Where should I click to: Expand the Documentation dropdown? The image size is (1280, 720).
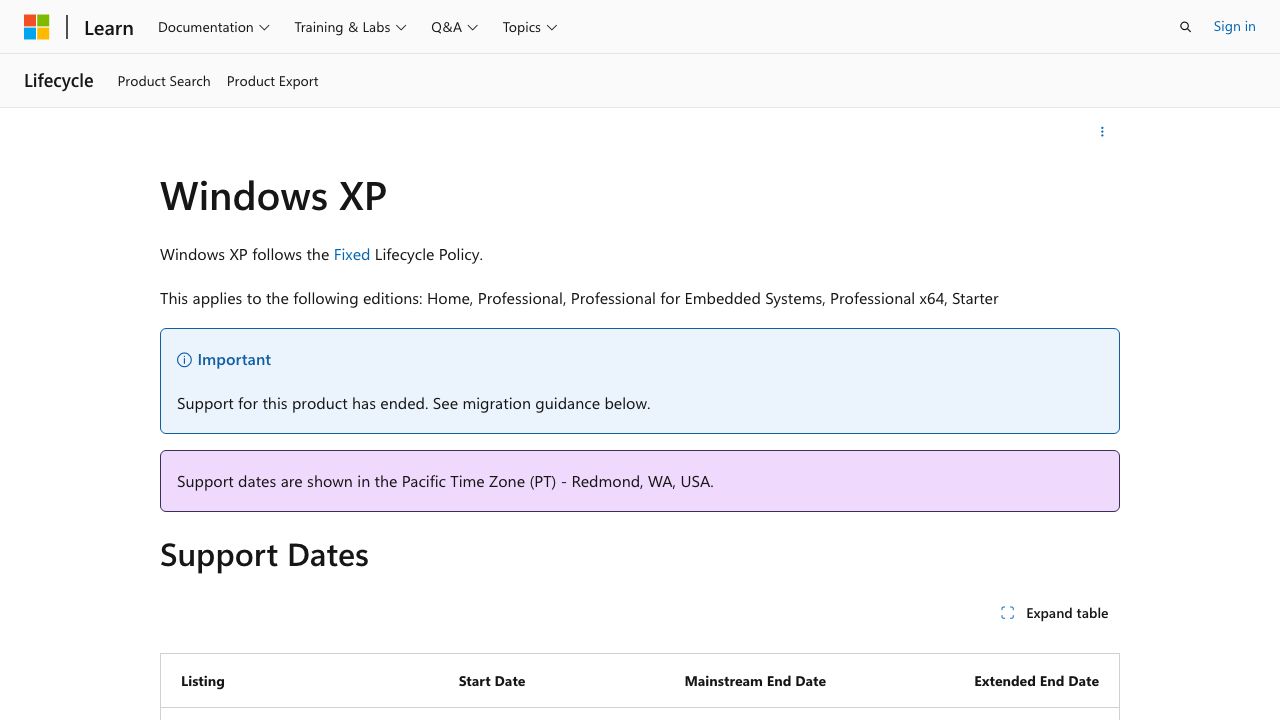pos(214,27)
